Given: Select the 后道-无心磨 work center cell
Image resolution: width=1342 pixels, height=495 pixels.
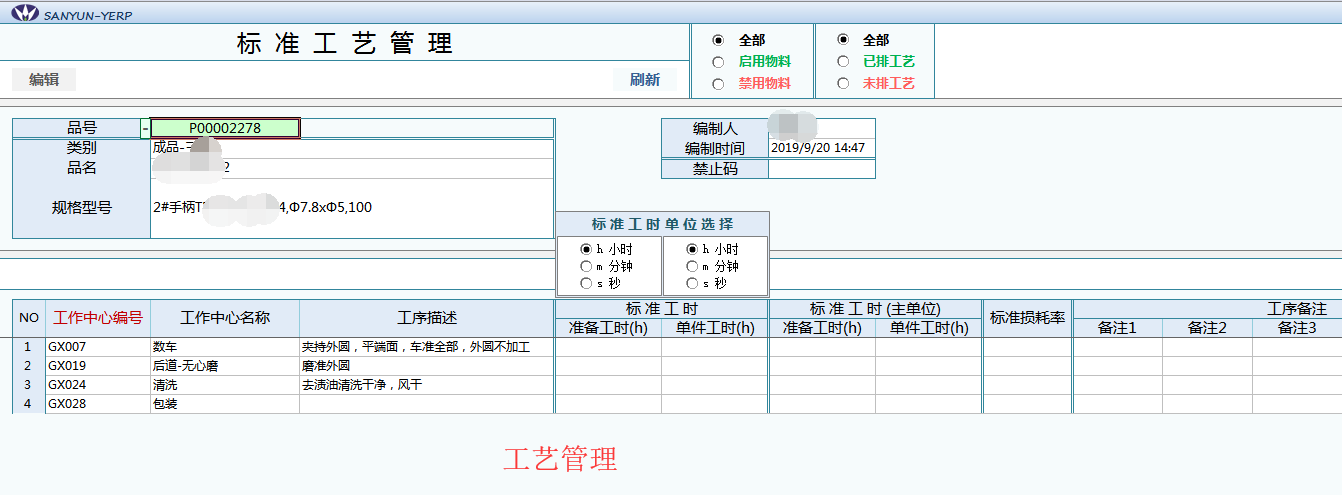Looking at the screenshot, I should coord(224,366).
